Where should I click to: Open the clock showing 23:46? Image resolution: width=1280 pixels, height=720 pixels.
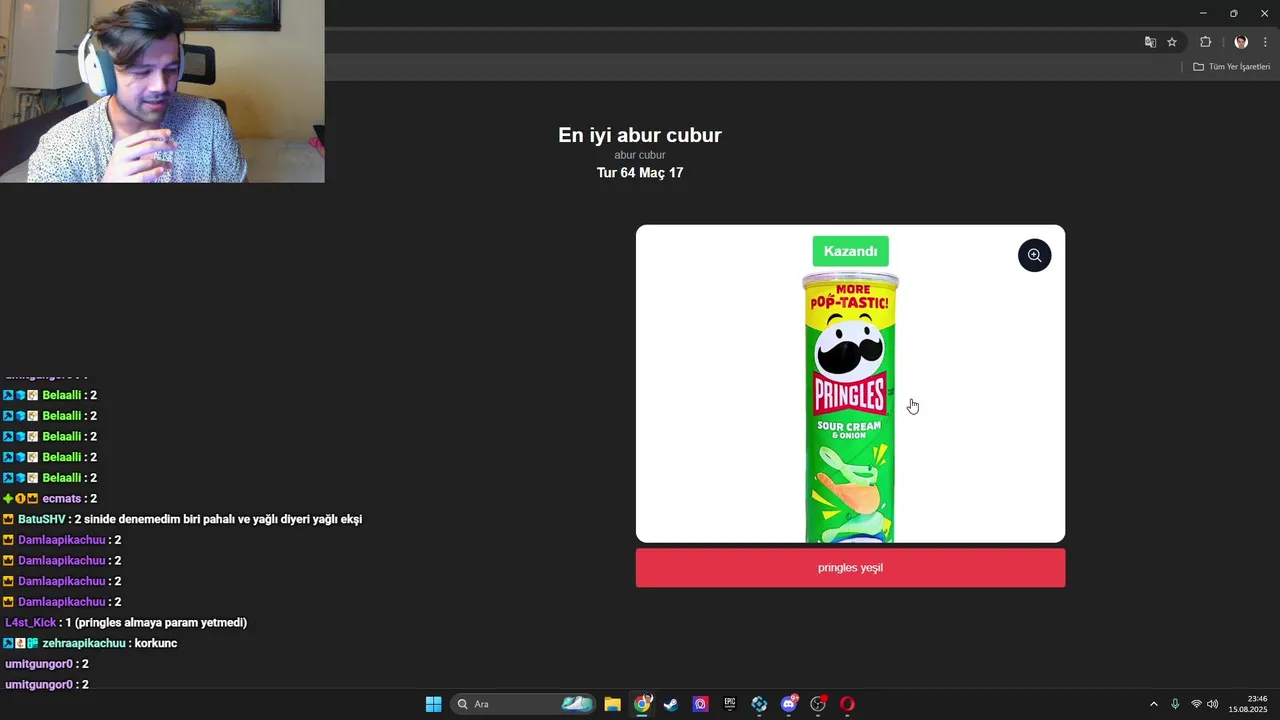pyautogui.click(x=1248, y=704)
